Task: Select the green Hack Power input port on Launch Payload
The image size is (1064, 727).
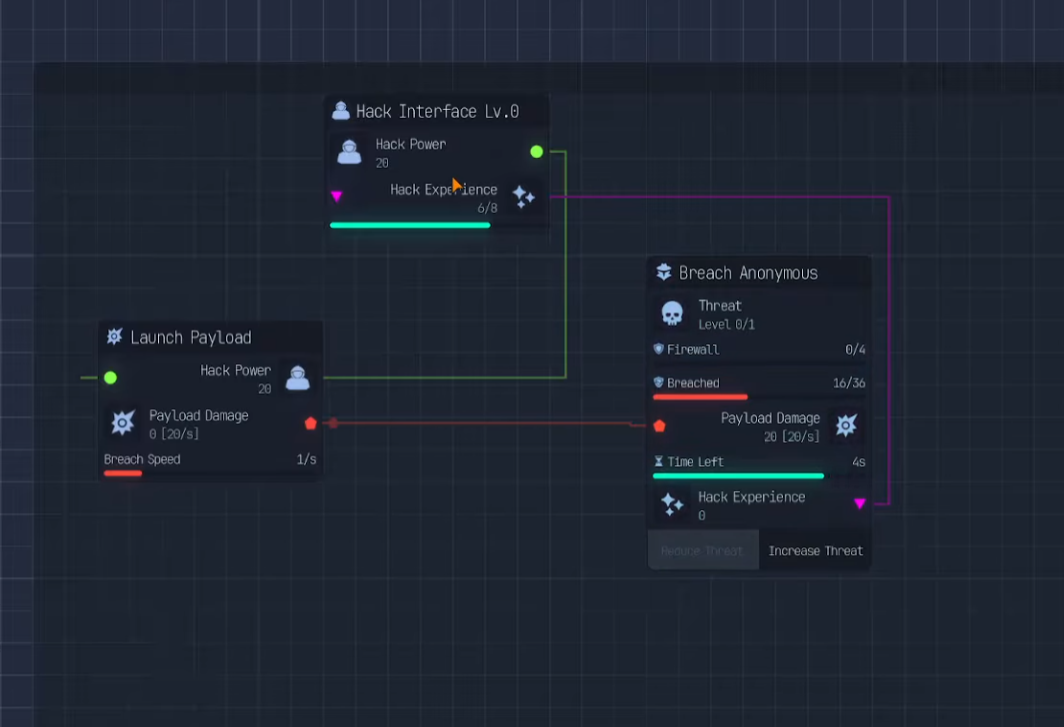Action: coord(110,378)
